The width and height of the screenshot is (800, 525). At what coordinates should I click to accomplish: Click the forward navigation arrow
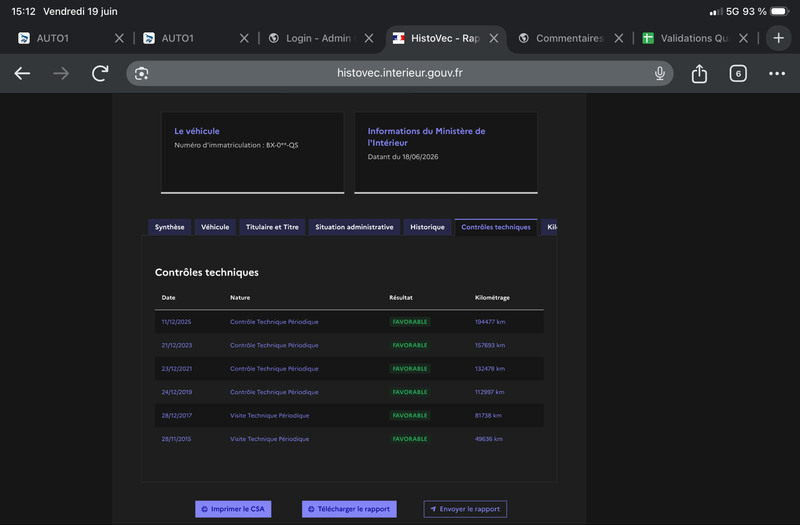pyautogui.click(x=61, y=73)
